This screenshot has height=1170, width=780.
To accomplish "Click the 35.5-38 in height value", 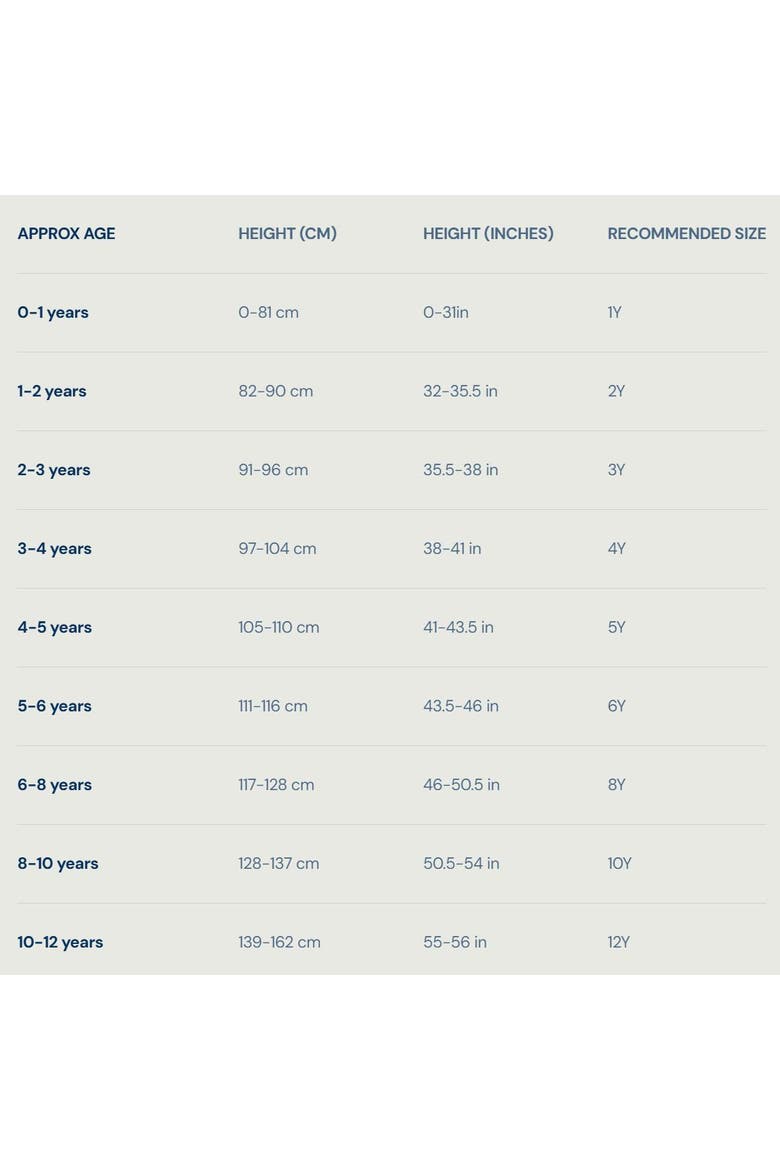I will click(461, 470).
